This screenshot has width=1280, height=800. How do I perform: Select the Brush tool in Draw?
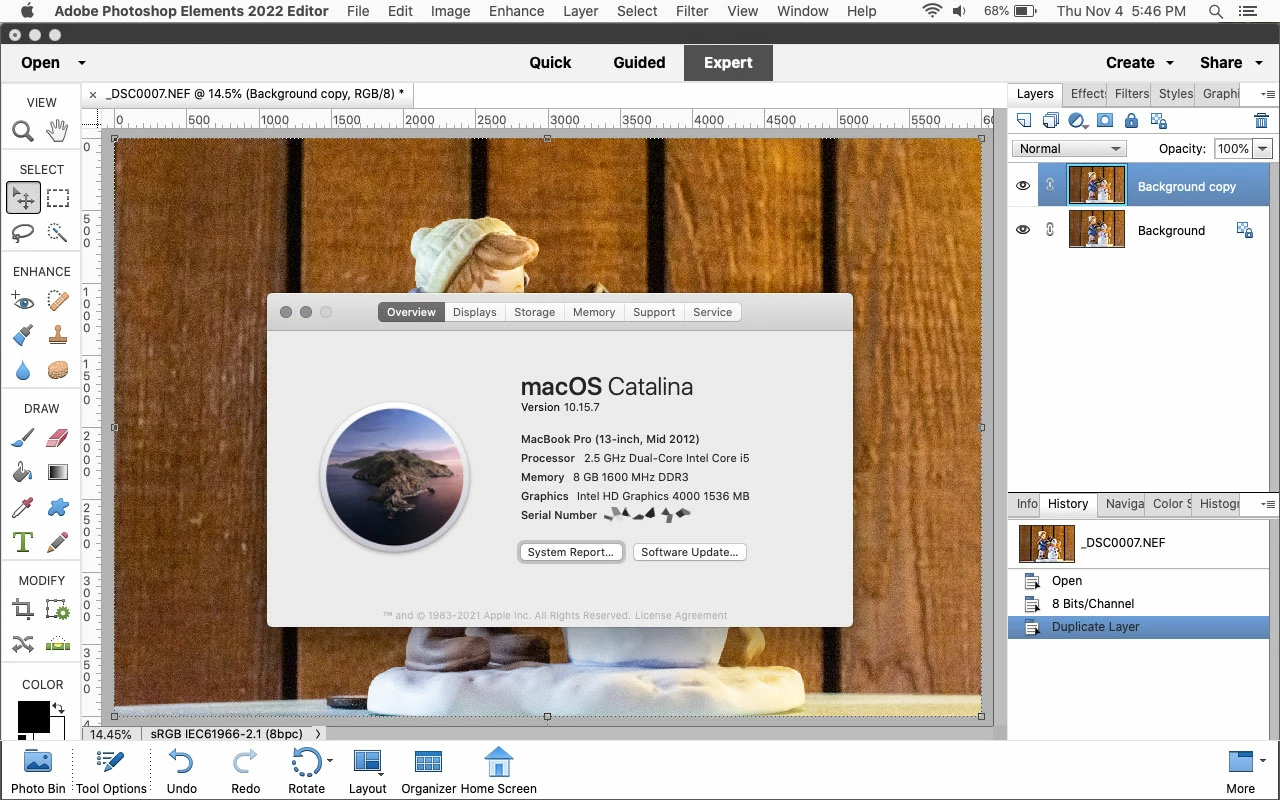(23, 437)
